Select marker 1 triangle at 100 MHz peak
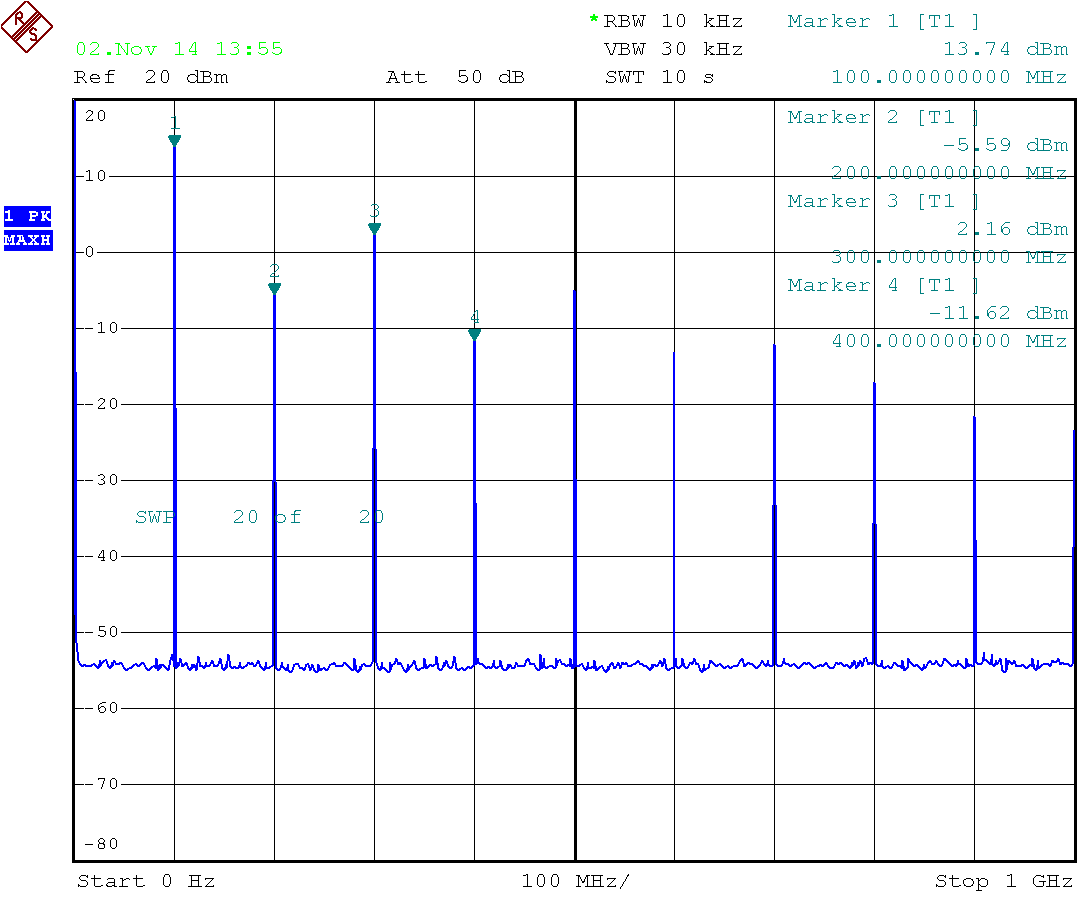1079x900 pixels. coord(174,140)
